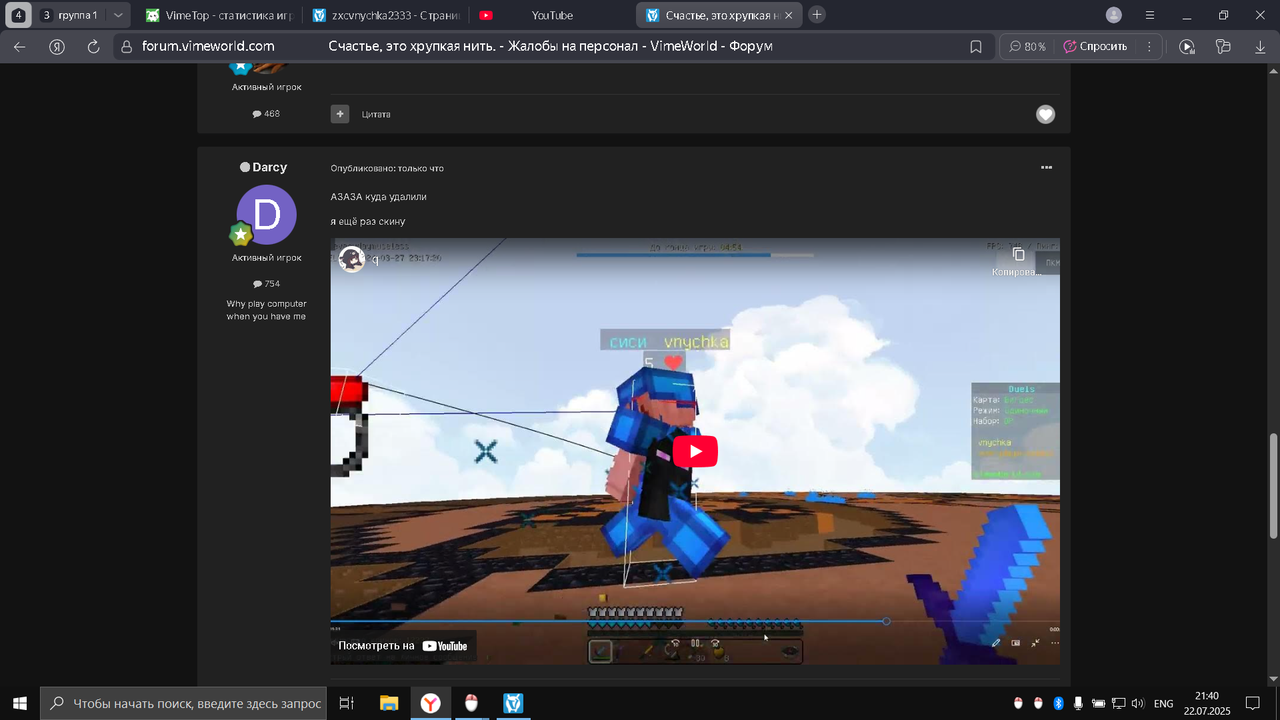Click Darcy's purple avatar
The width and height of the screenshot is (1280, 720).
[x=266, y=215]
